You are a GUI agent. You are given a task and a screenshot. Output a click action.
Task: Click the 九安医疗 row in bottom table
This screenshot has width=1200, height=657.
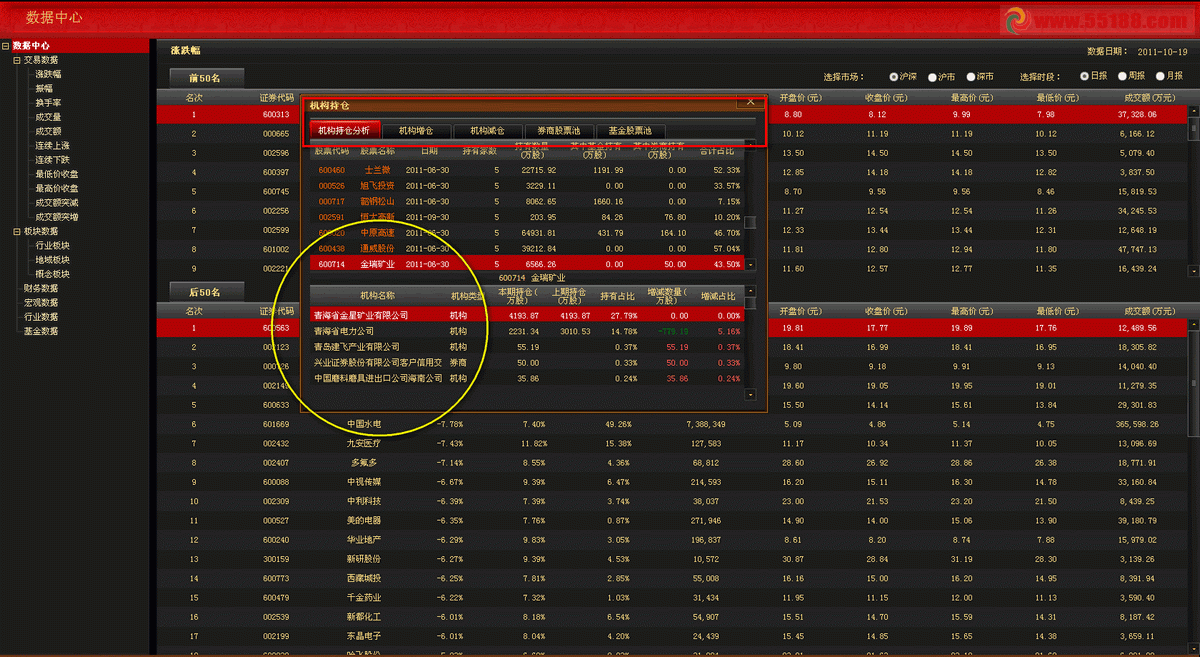pyautogui.click(x=672, y=443)
